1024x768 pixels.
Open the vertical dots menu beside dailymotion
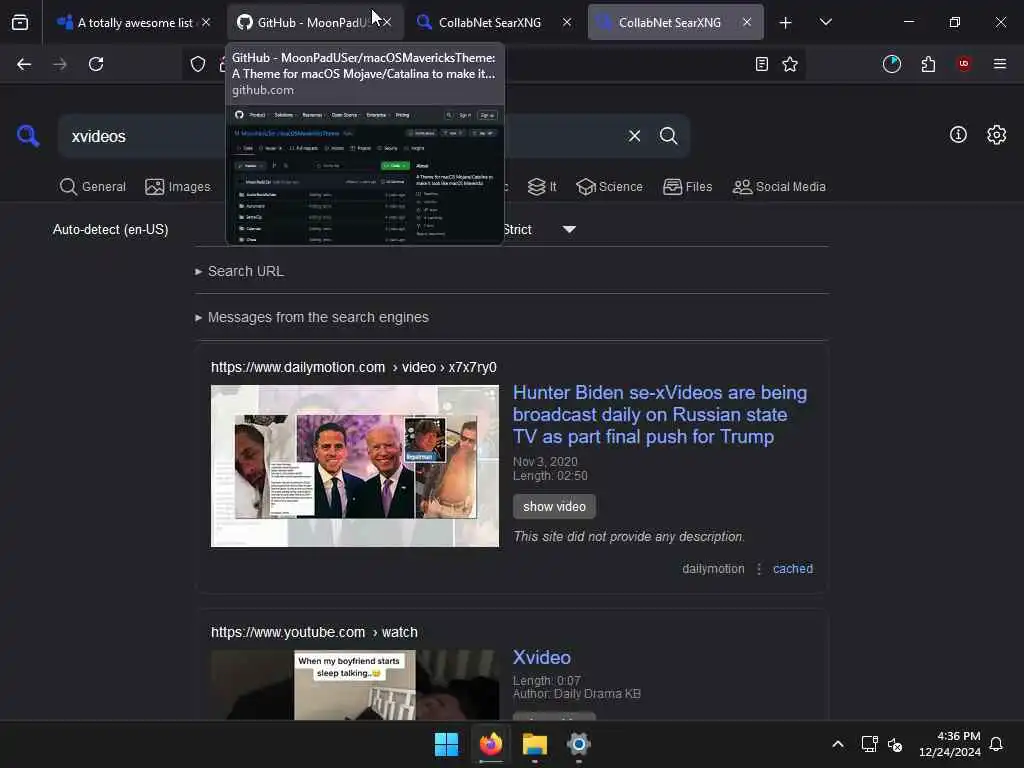tap(759, 569)
